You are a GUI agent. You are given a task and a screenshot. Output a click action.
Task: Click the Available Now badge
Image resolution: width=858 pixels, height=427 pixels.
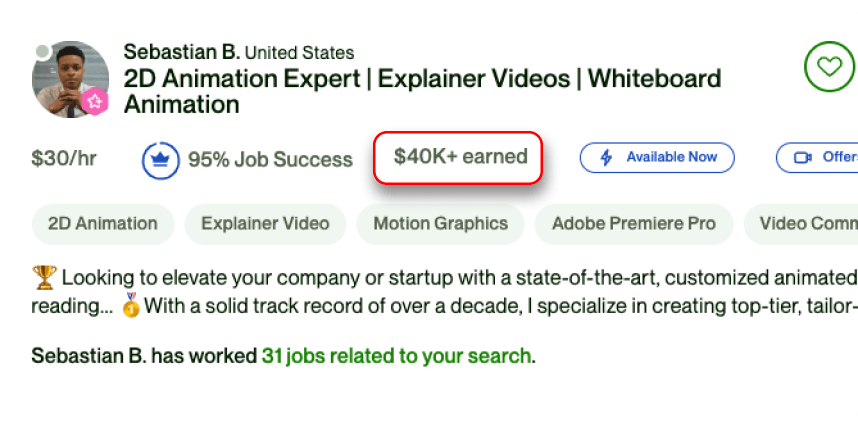pyautogui.click(x=657, y=158)
